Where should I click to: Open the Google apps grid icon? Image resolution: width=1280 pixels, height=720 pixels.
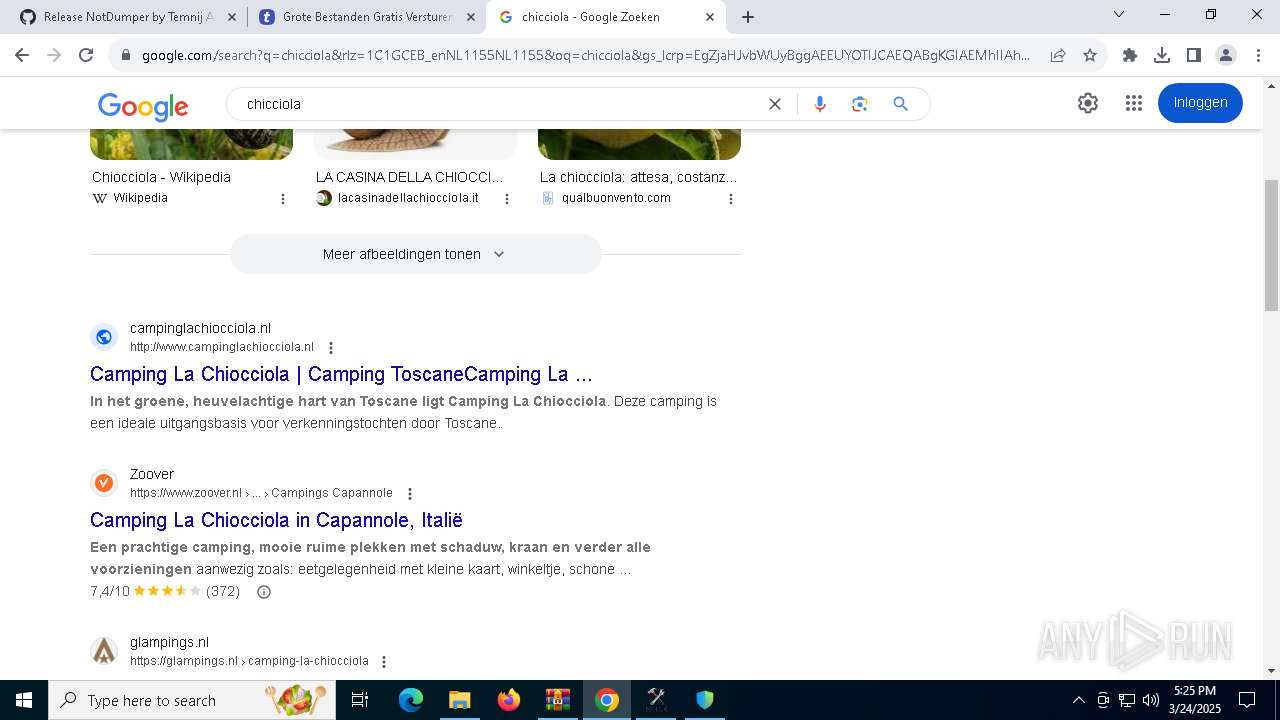pyautogui.click(x=1133, y=103)
